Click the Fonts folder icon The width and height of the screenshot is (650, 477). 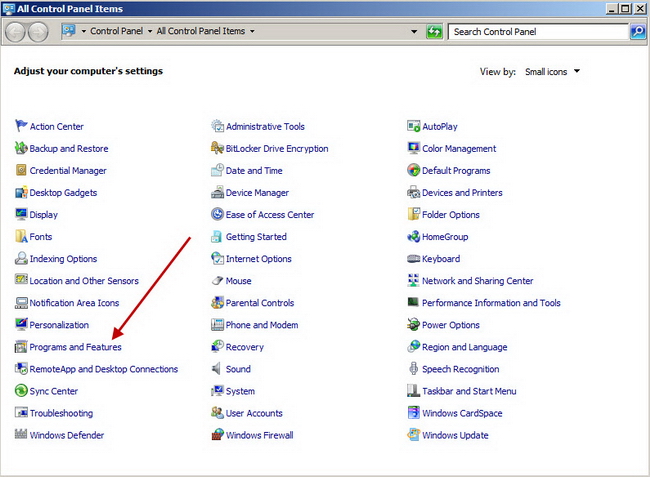pos(21,236)
